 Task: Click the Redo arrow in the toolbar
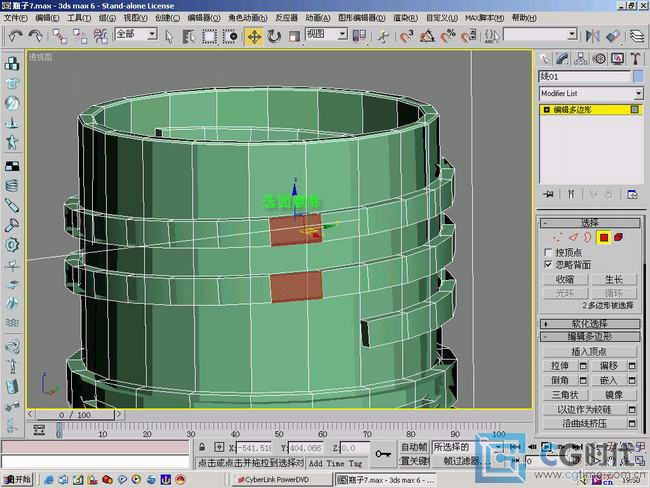pyautogui.click(x=36, y=36)
